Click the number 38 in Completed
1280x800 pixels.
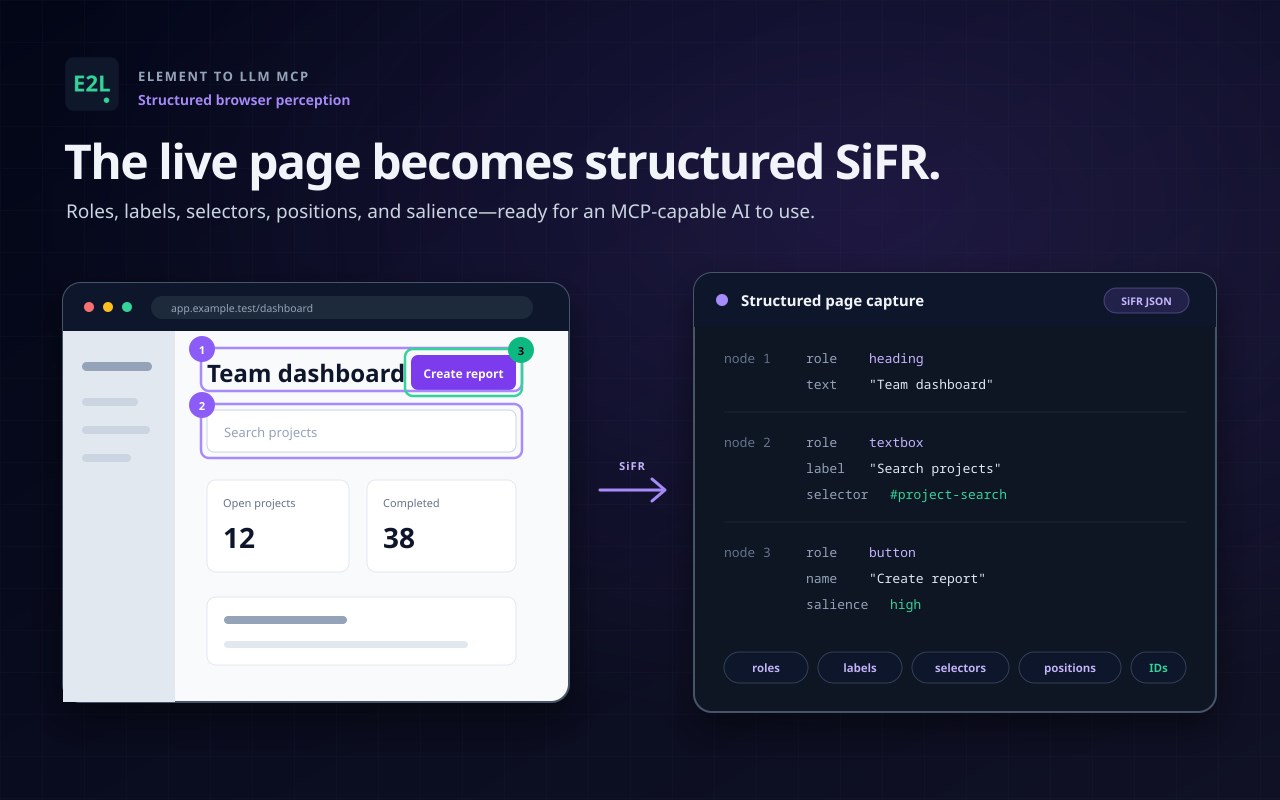point(399,538)
